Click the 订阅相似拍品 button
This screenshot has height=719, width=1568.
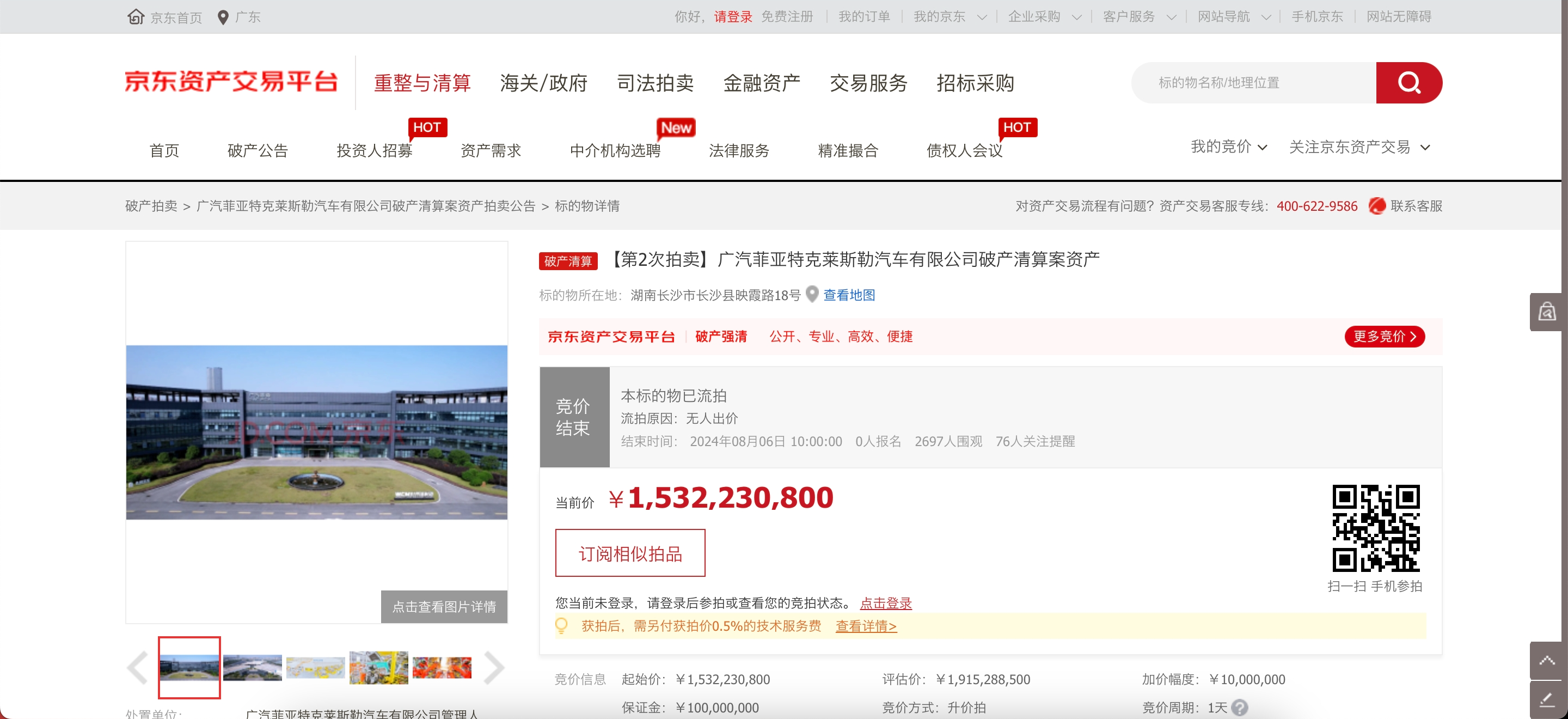tap(630, 553)
